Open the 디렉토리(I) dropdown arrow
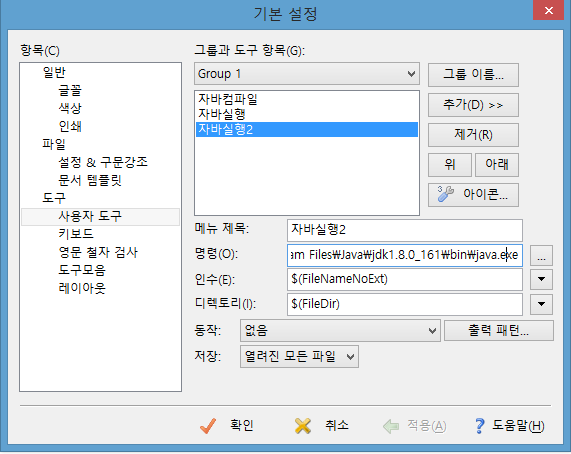The height and width of the screenshot is (454, 571). tap(541, 304)
